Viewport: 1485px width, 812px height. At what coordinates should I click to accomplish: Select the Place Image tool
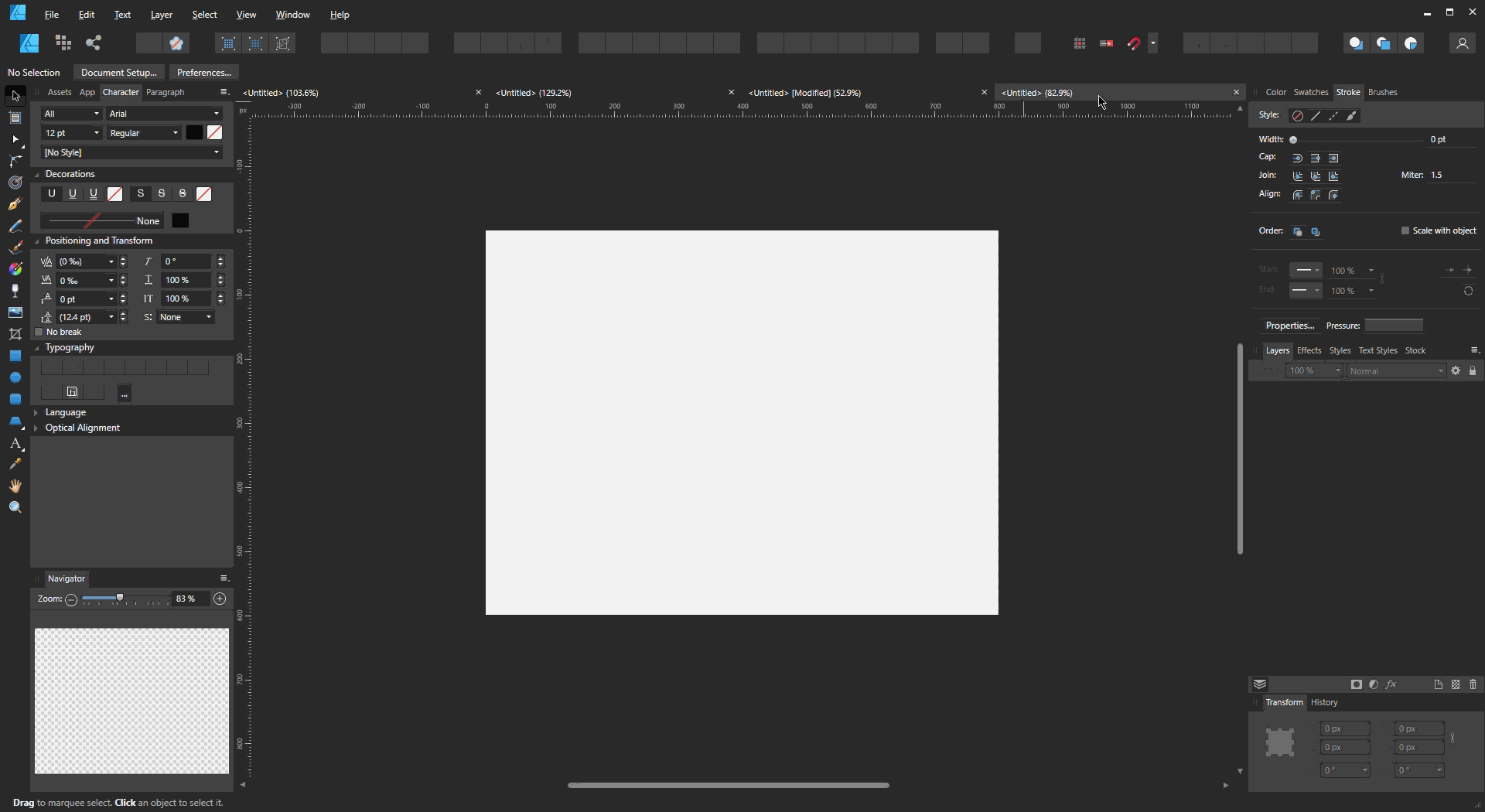click(x=15, y=312)
